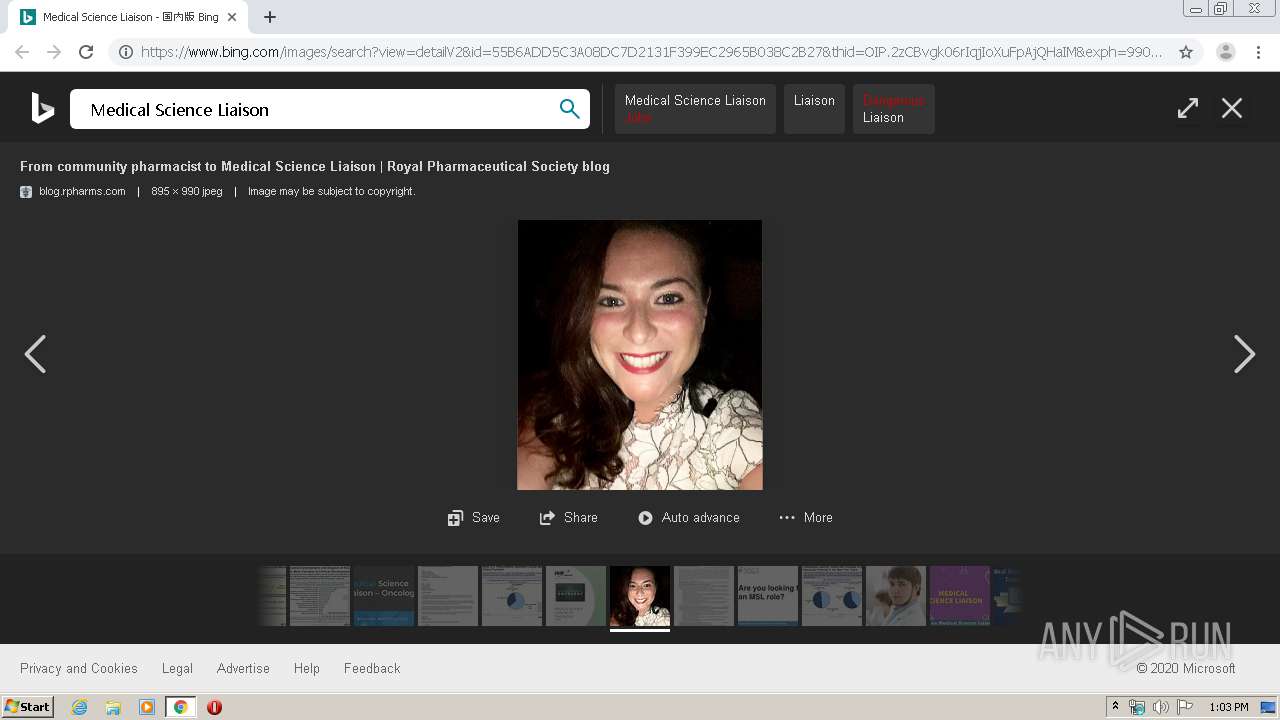Open the image title link to the Royal Pharmaceutical Society blog

click(315, 166)
